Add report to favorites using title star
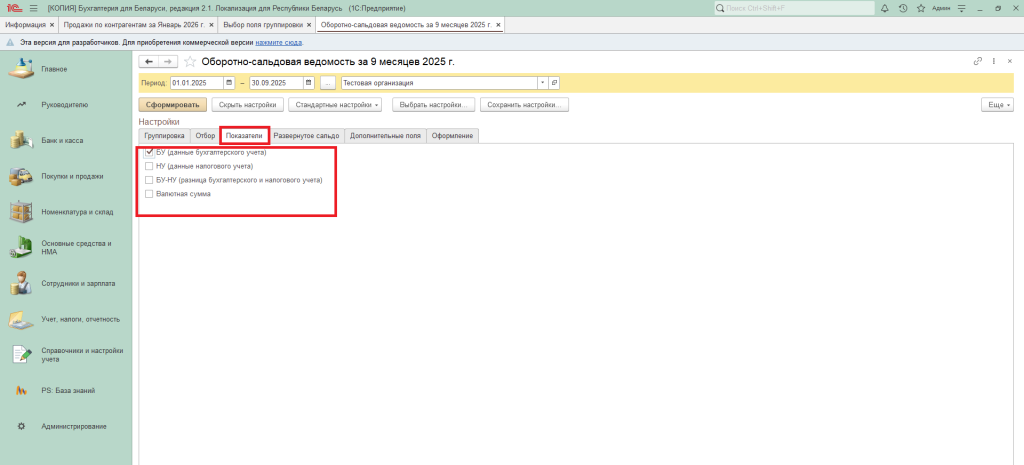The height and width of the screenshot is (465, 1024). pyautogui.click(x=190, y=62)
